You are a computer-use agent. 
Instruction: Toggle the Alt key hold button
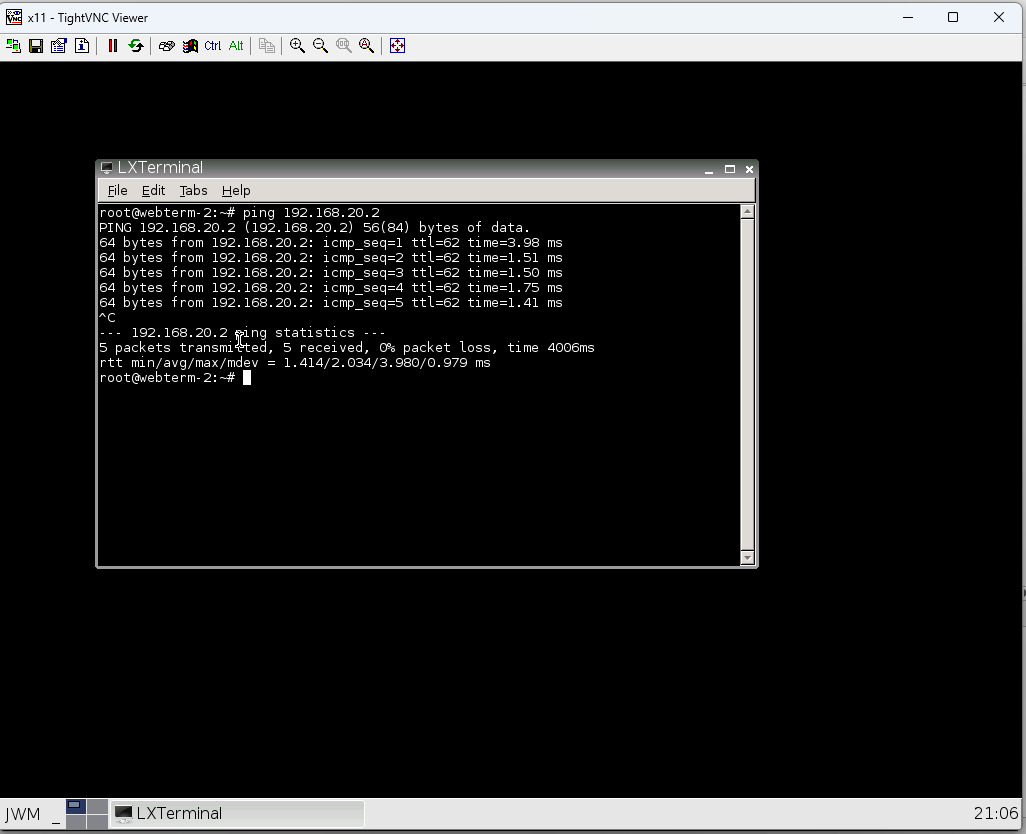click(x=236, y=46)
